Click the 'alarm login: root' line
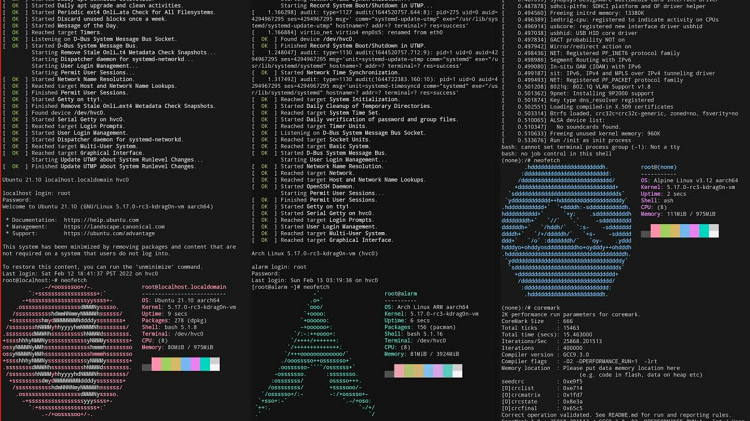The width and height of the screenshot is (750, 421). tap(279, 267)
